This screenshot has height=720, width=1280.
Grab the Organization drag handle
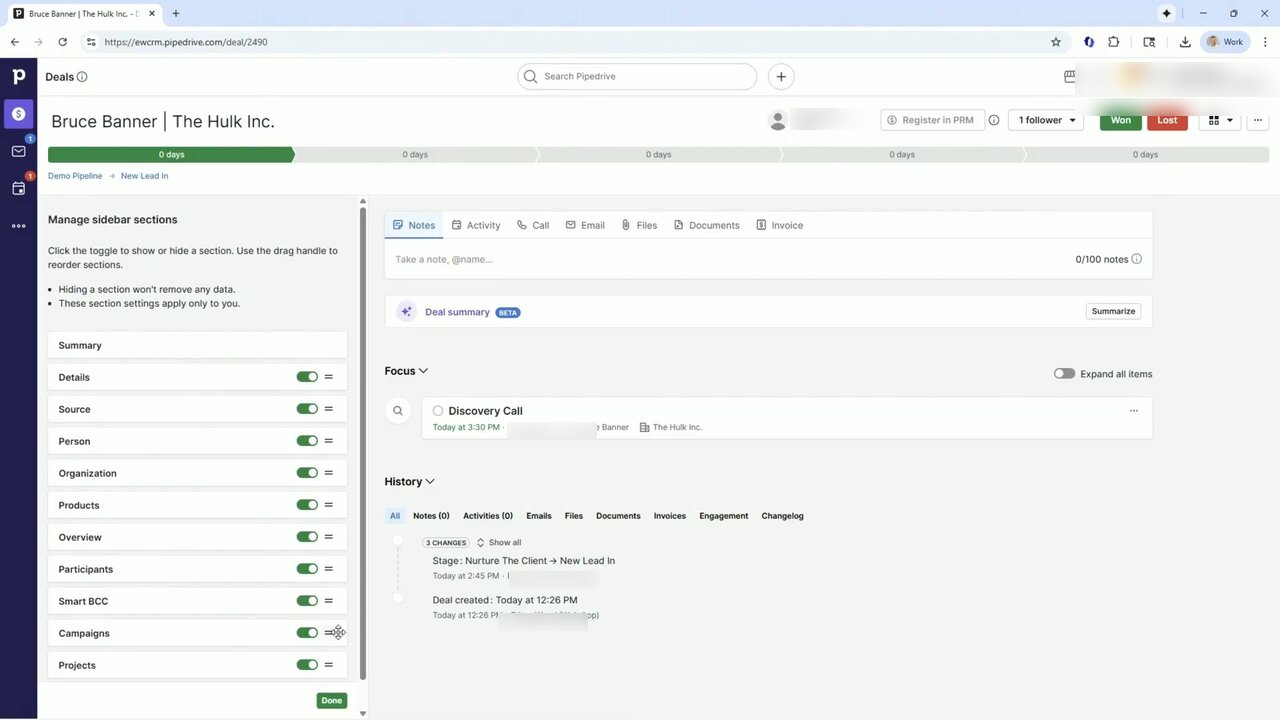coord(328,473)
